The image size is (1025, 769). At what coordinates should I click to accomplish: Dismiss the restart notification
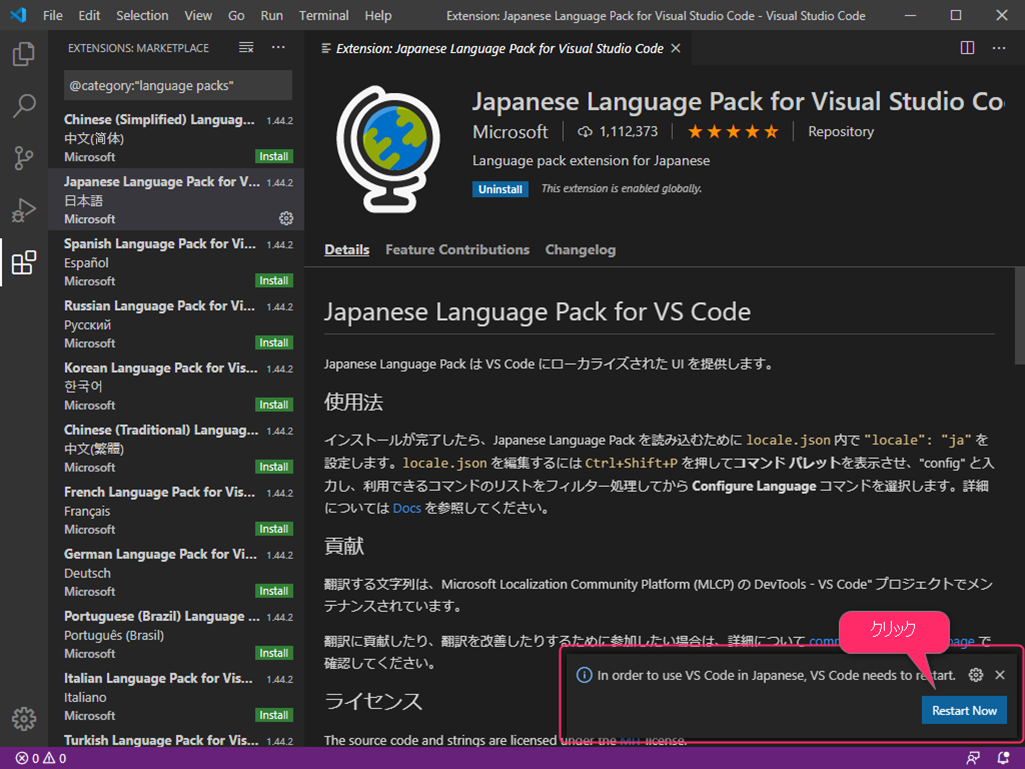coord(1000,675)
